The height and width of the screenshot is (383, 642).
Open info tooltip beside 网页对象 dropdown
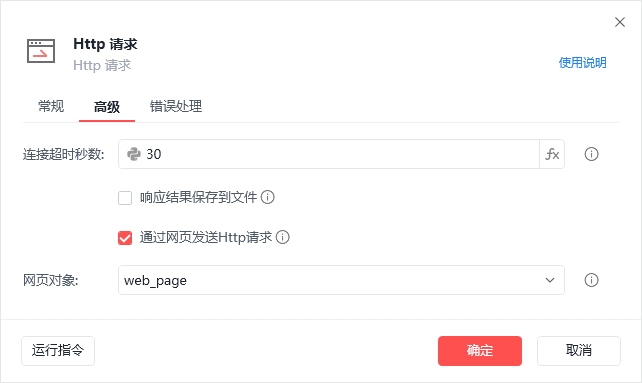[x=591, y=280]
